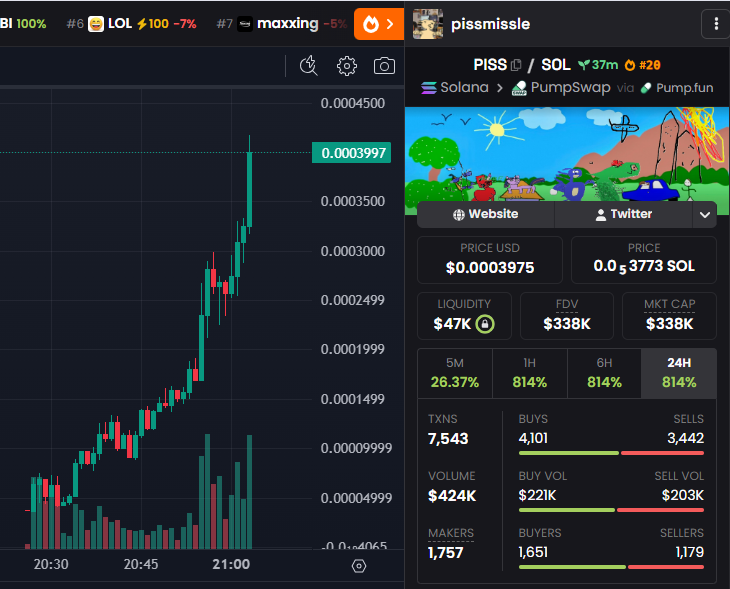The image size is (730, 589).
Task: Click the buys versus sells ratio bar
Action: (611, 453)
